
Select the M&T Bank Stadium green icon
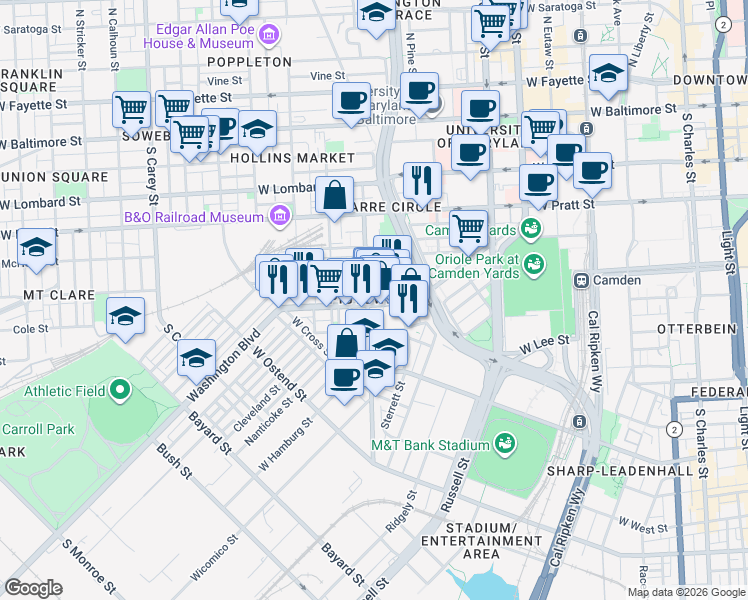tap(504, 444)
